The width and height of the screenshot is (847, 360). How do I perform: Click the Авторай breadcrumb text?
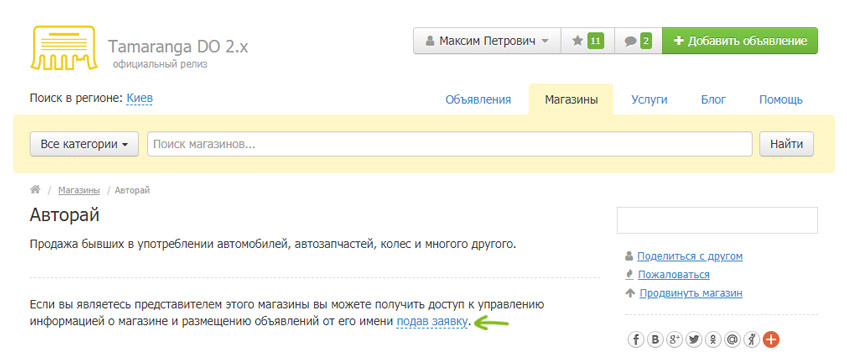132,190
